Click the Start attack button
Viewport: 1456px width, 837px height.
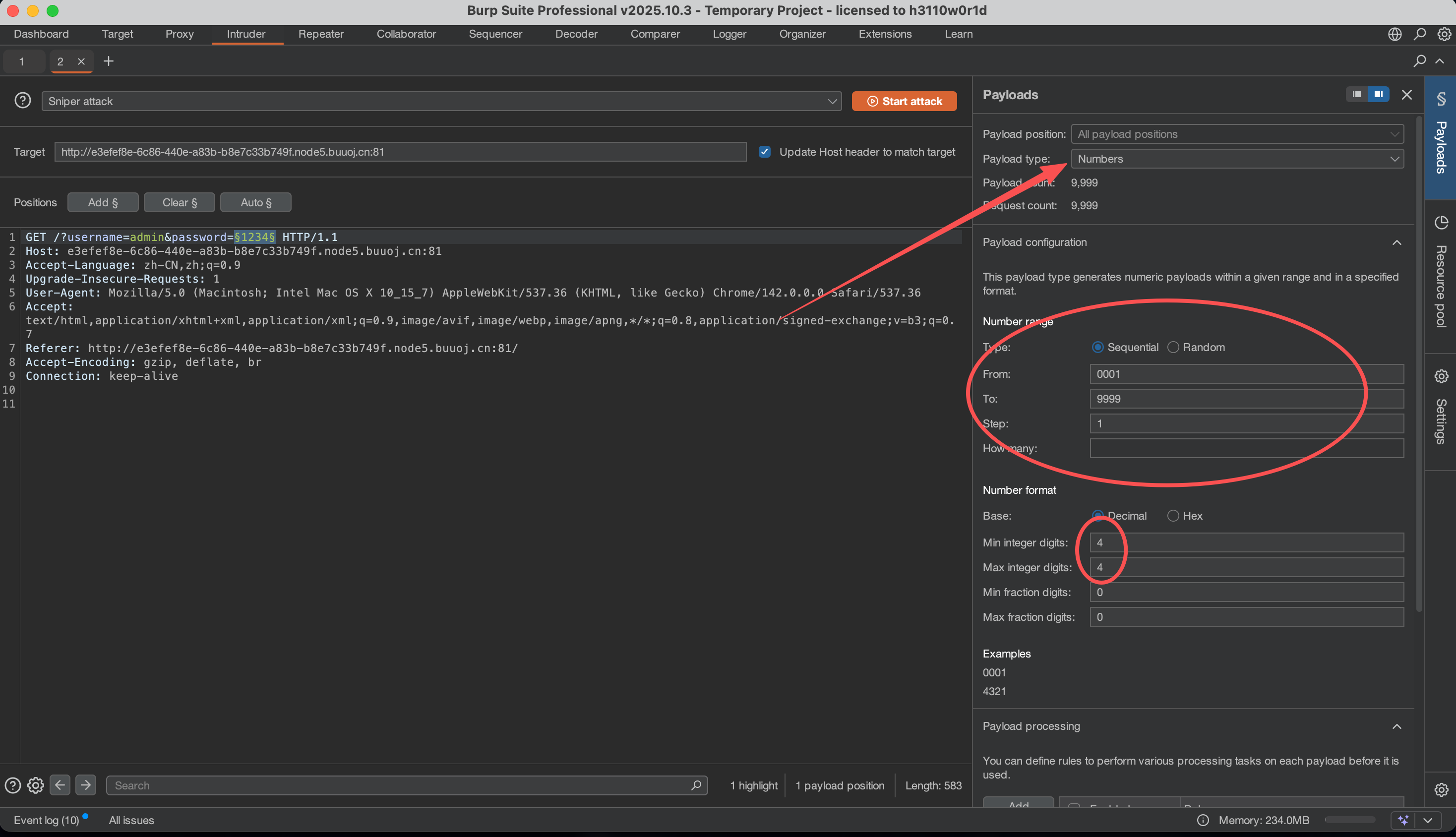pos(904,101)
